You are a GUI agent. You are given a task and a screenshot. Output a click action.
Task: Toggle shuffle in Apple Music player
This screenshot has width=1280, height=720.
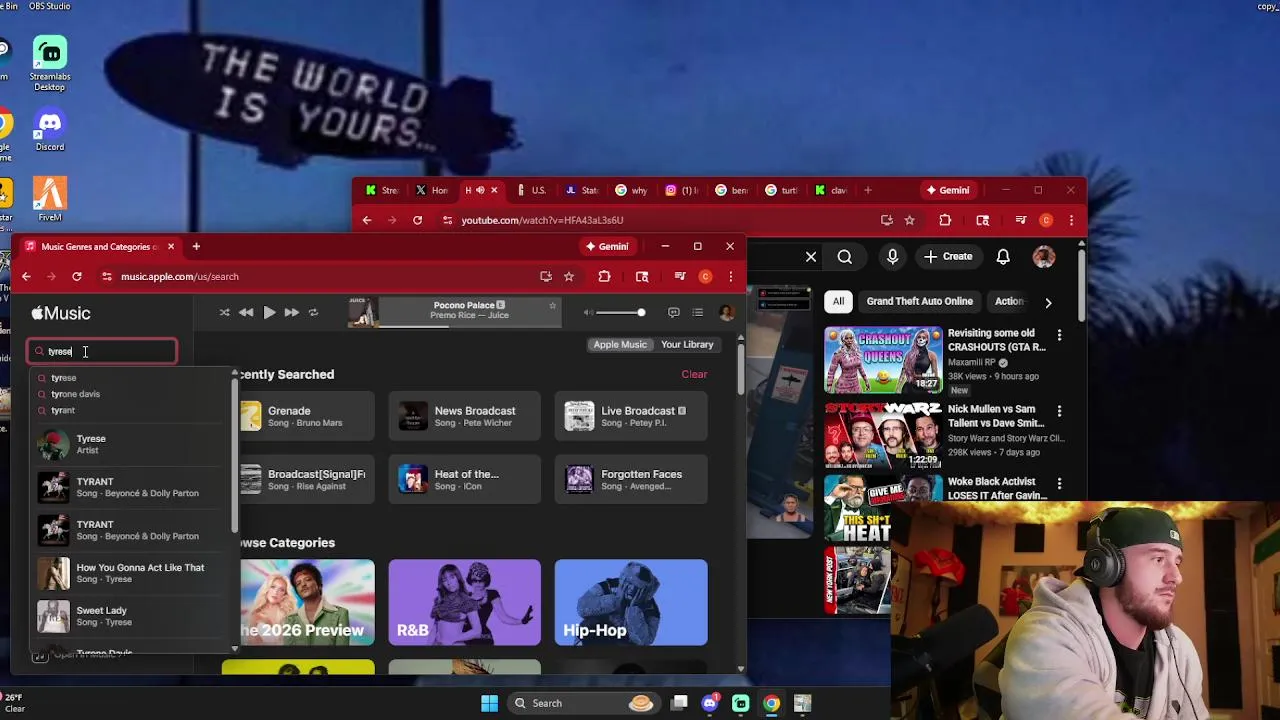224,313
